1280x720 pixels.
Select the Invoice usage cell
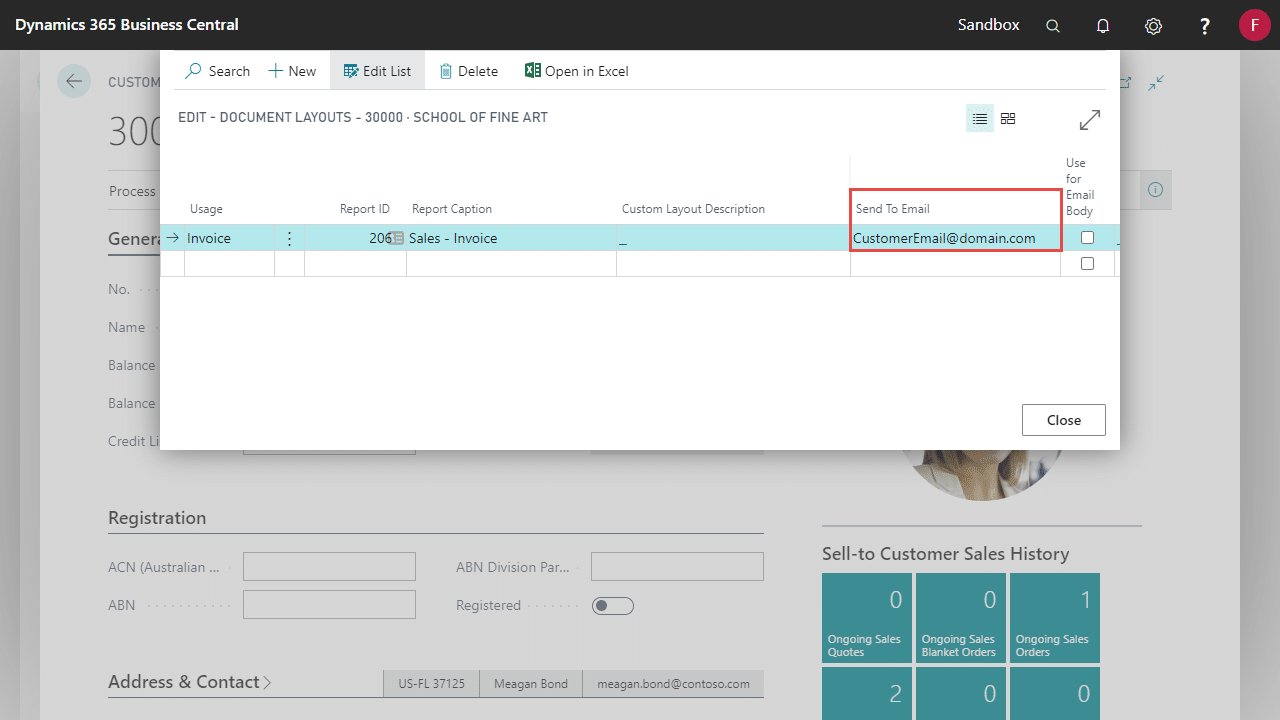coord(229,238)
